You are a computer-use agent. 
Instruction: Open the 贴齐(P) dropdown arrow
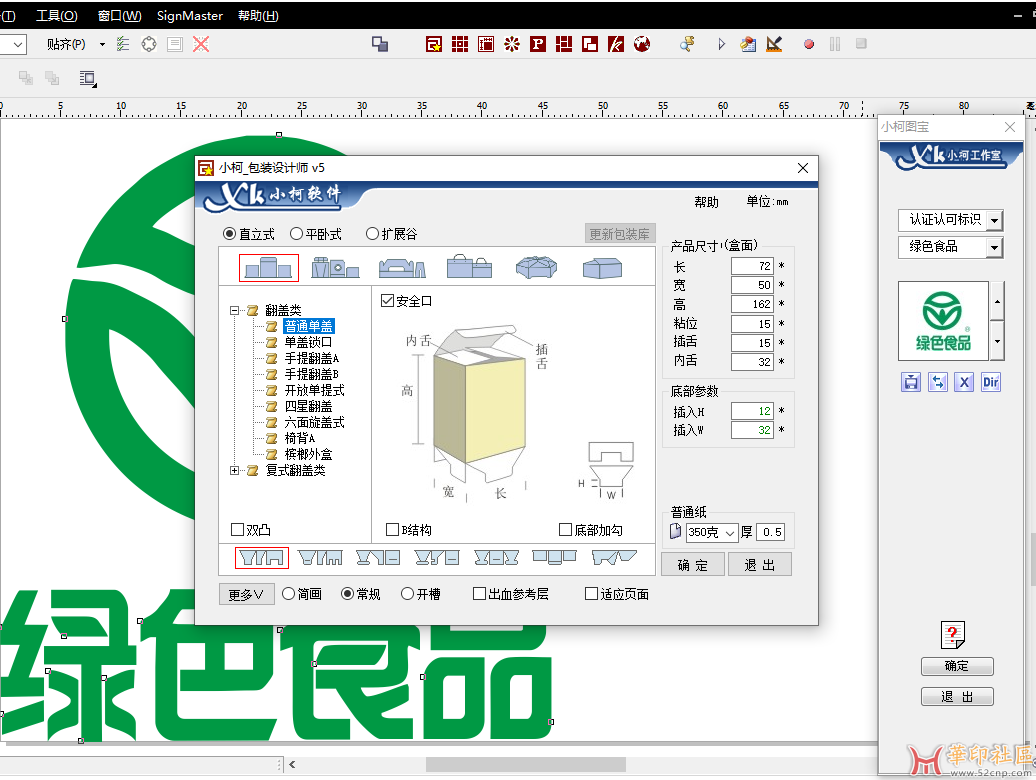click(102, 44)
